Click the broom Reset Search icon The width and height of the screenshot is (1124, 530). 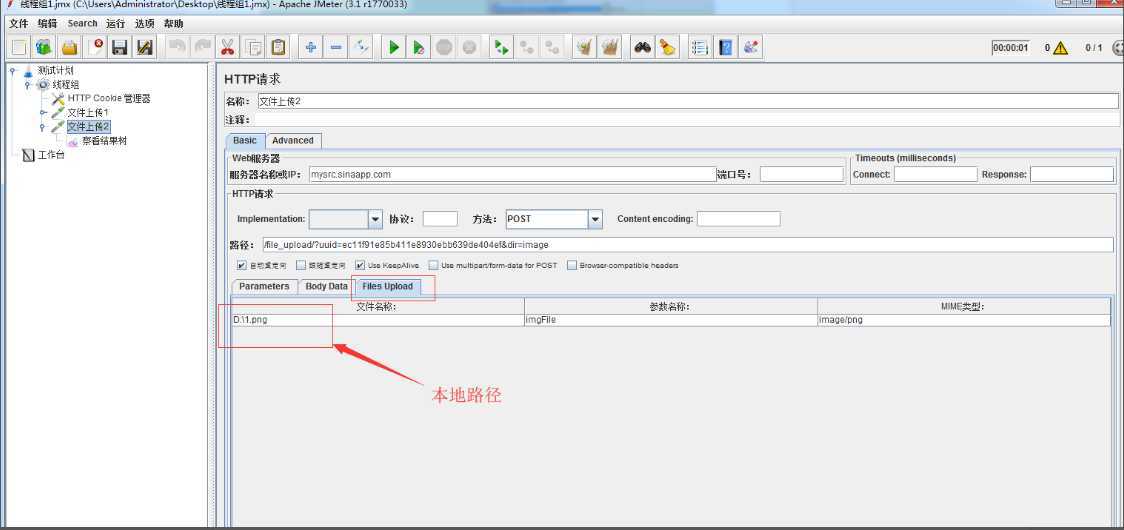click(667, 47)
